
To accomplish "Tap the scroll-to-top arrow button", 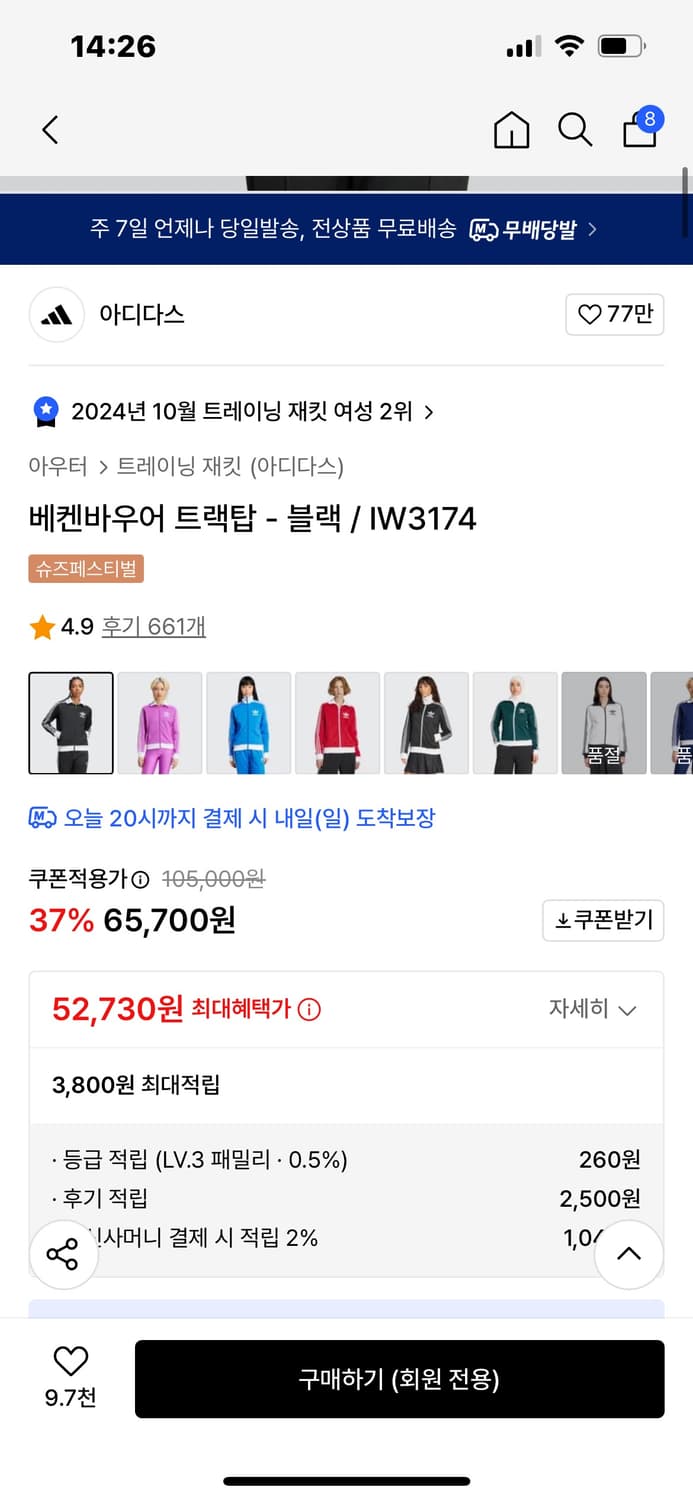I will [628, 1254].
